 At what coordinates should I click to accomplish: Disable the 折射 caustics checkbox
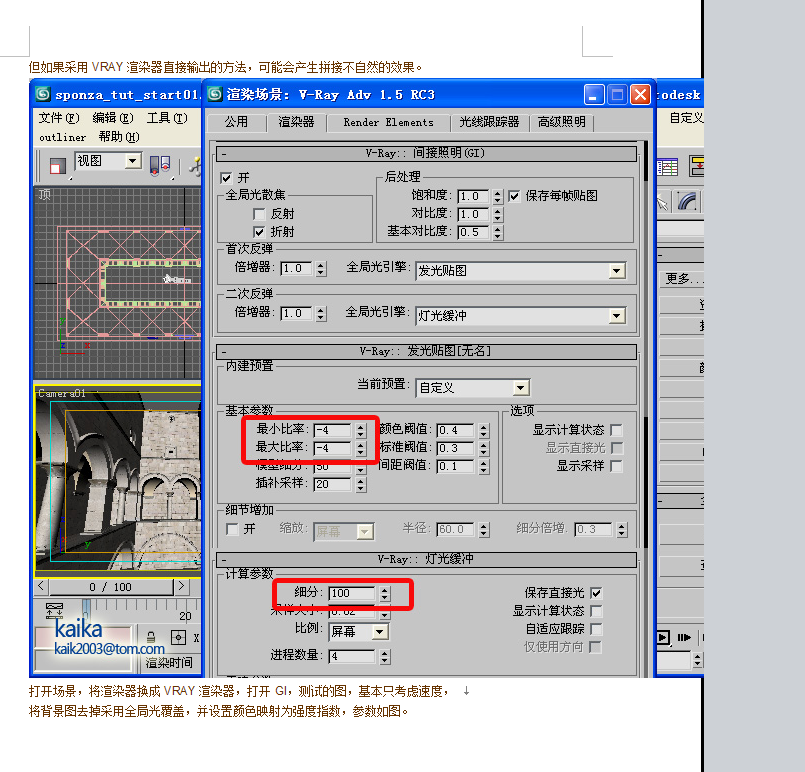click(x=259, y=231)
